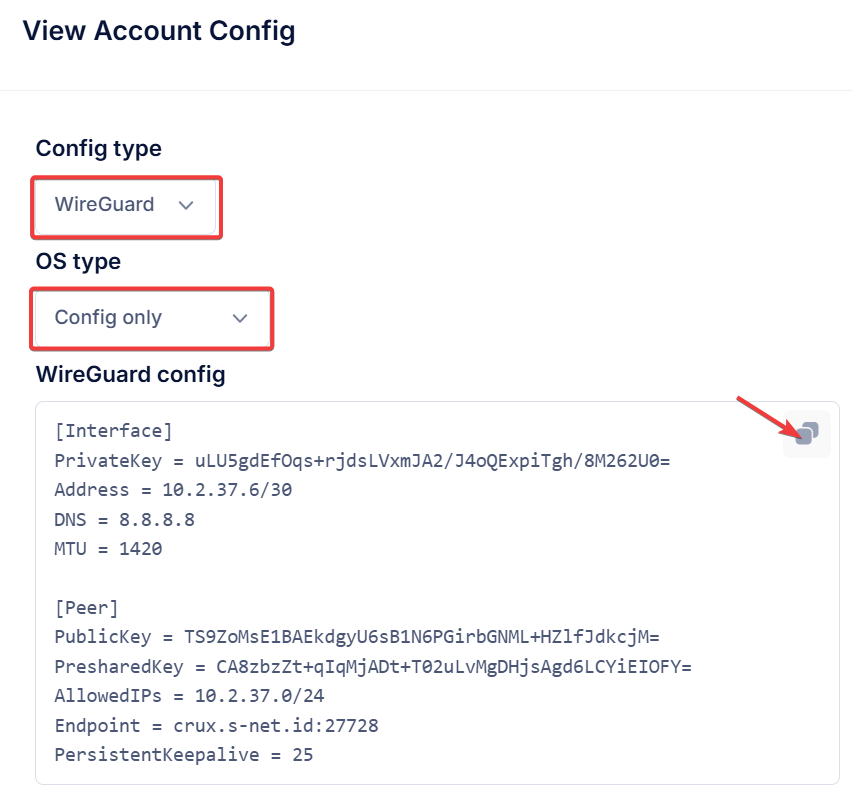The width and height of the screenshot is (853, 796).
Task: Click the View Account Config heading
Action: pyautogui.click(x=159, y=30)
